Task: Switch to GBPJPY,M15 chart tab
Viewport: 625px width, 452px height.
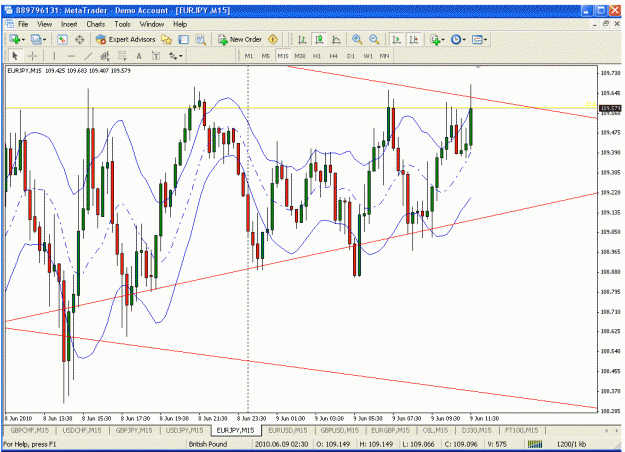Action: coord(134,430)
